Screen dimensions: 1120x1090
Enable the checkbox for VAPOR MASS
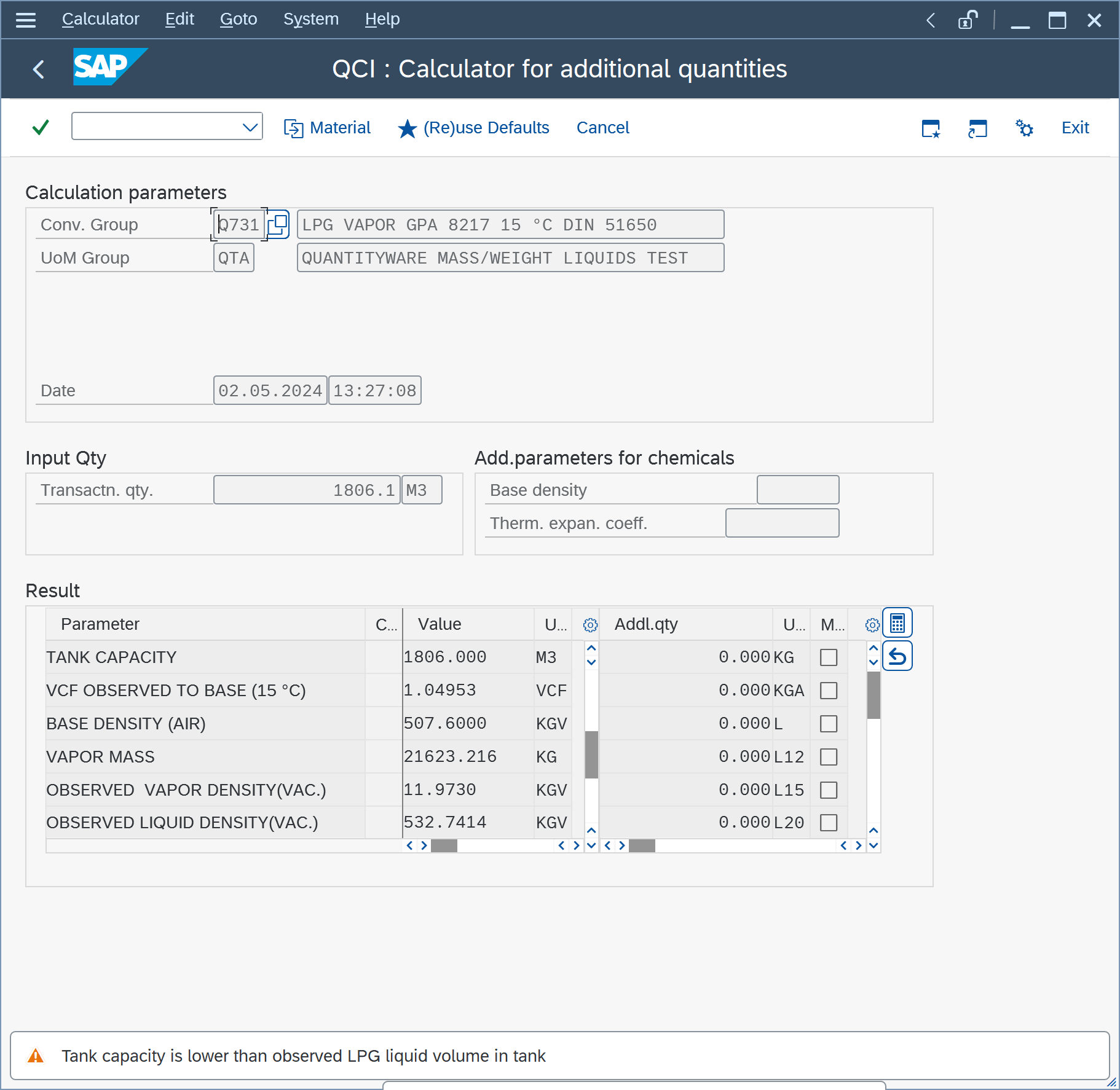tap(829, 756)
